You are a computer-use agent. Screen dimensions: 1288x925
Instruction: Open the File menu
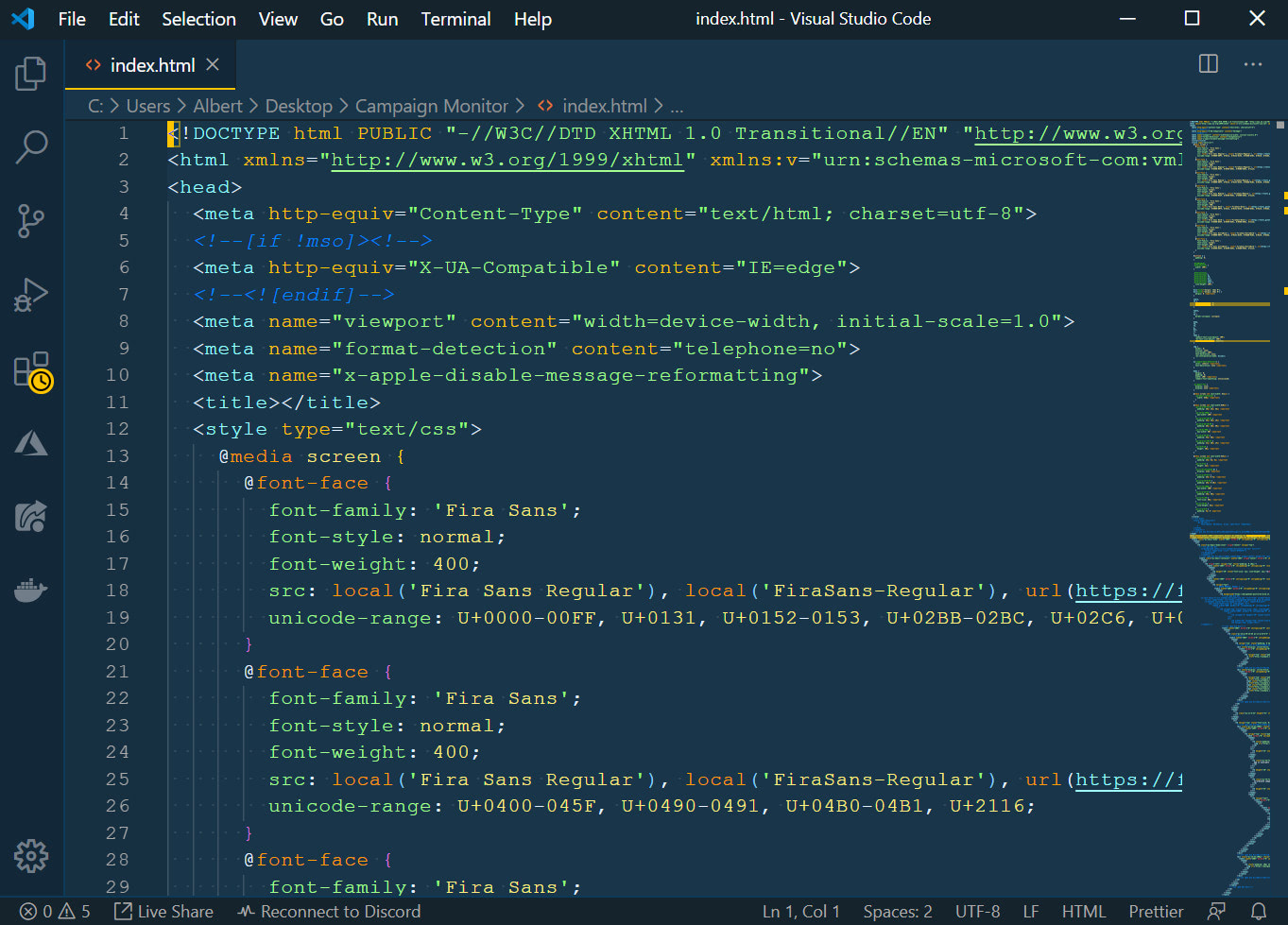pyautogui.click(x=72, y=19)
